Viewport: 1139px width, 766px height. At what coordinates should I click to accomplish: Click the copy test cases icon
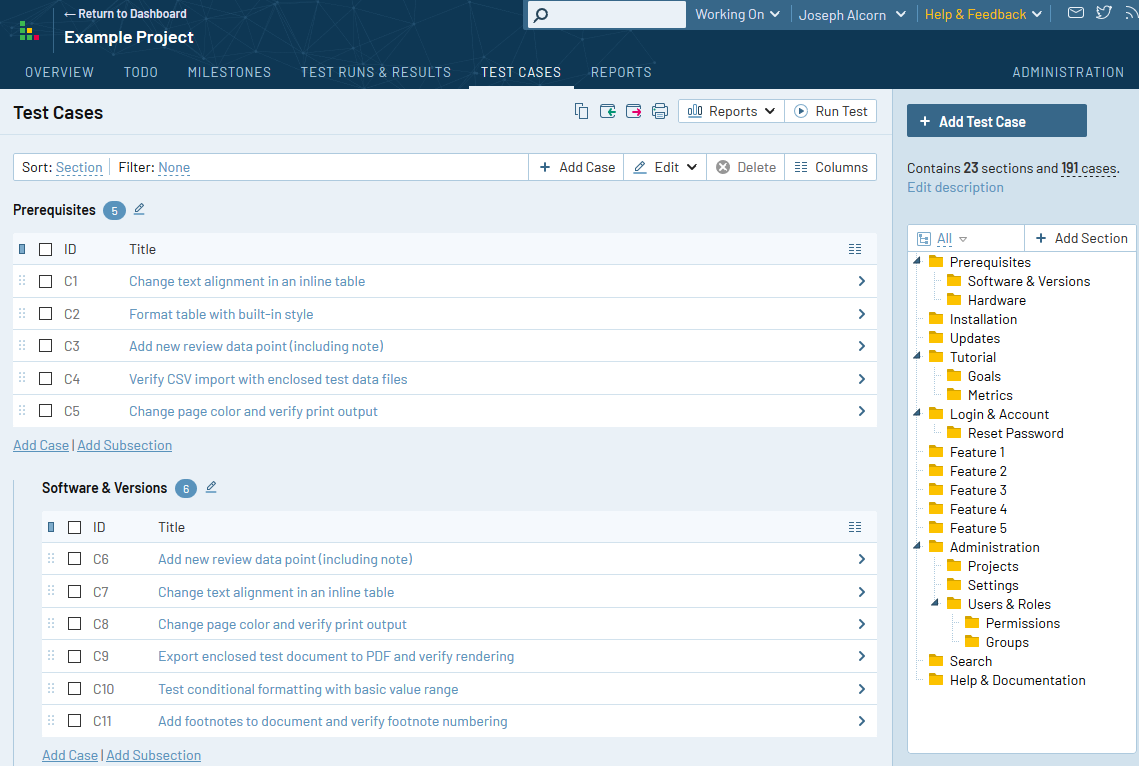581,111
